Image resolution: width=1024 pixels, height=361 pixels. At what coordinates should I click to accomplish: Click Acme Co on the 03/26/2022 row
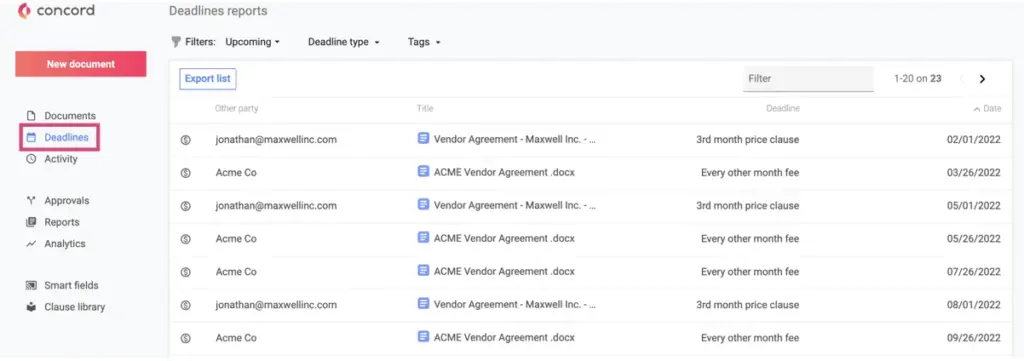236,173
